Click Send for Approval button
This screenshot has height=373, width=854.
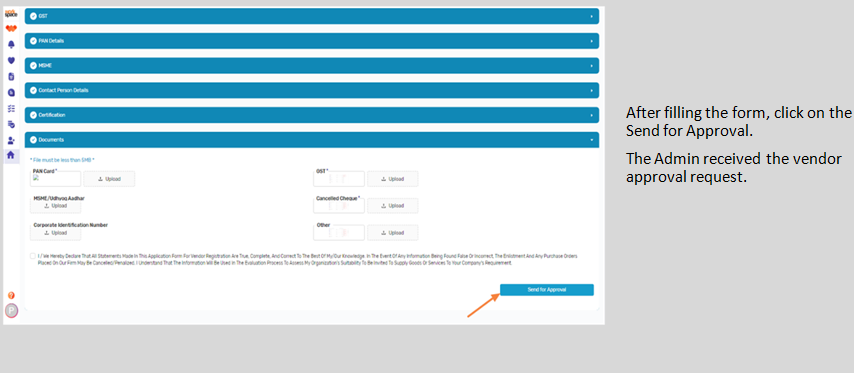pos(547,290)
